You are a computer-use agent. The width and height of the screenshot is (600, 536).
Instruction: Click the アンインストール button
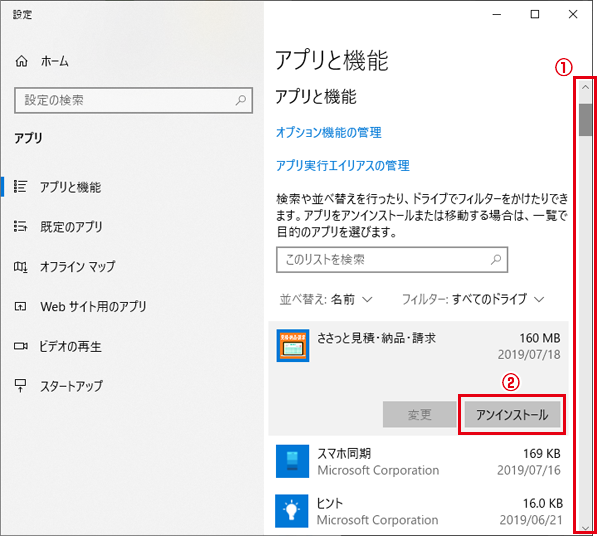click(512, 414)
